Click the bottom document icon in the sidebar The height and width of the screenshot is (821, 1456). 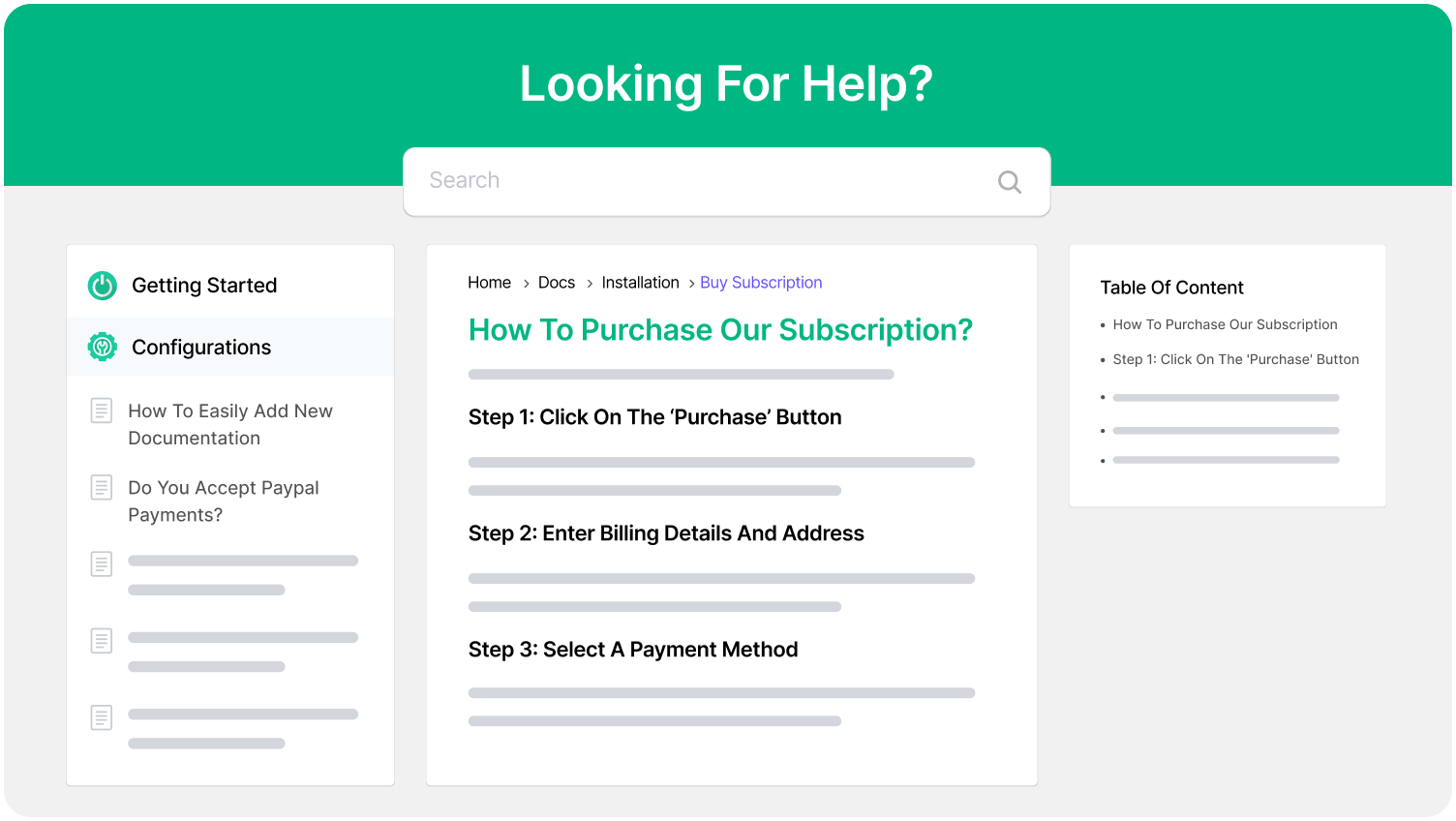tap(101, 717)
